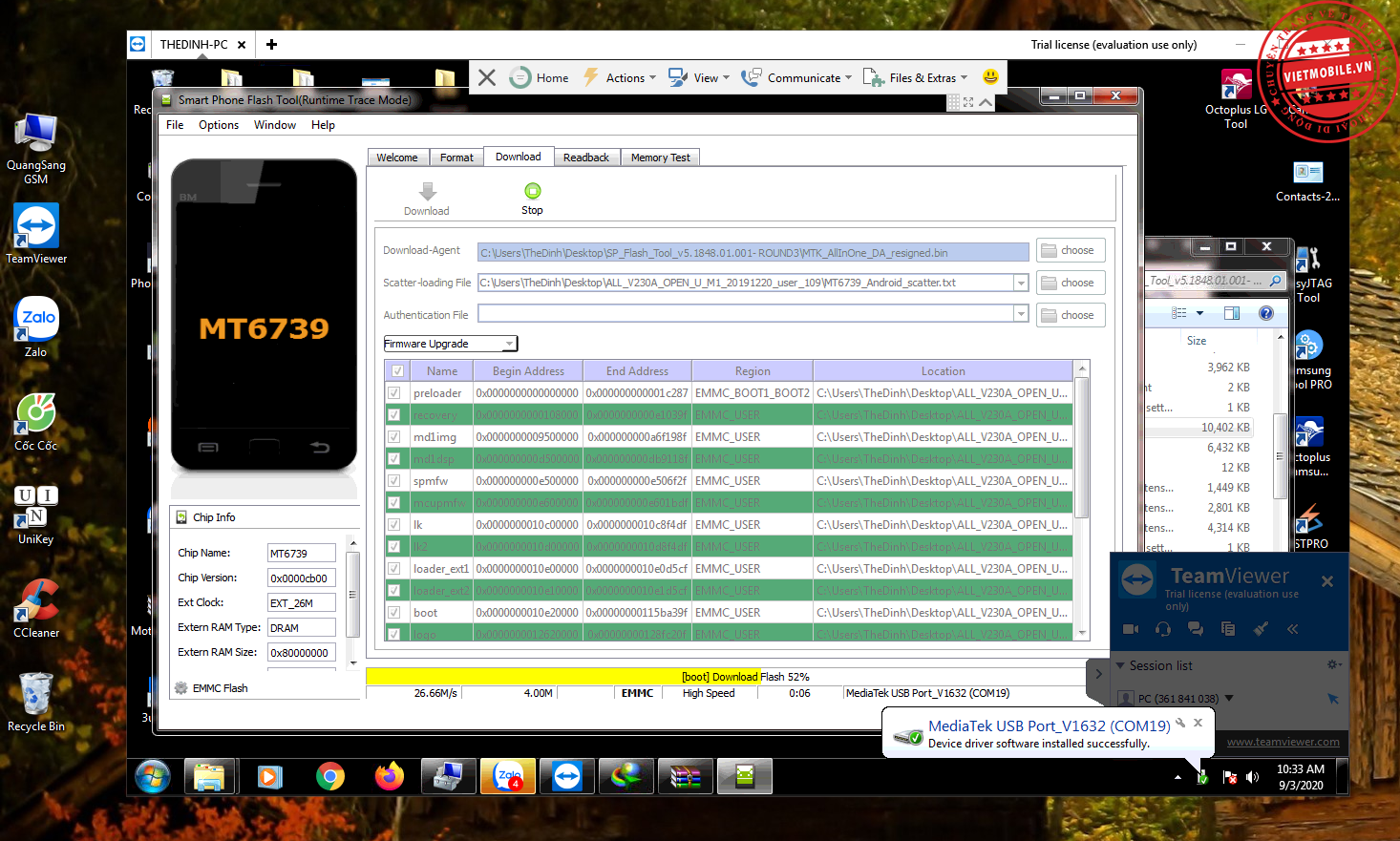End session with the X icon in TeamViewer toolbar

487,77
